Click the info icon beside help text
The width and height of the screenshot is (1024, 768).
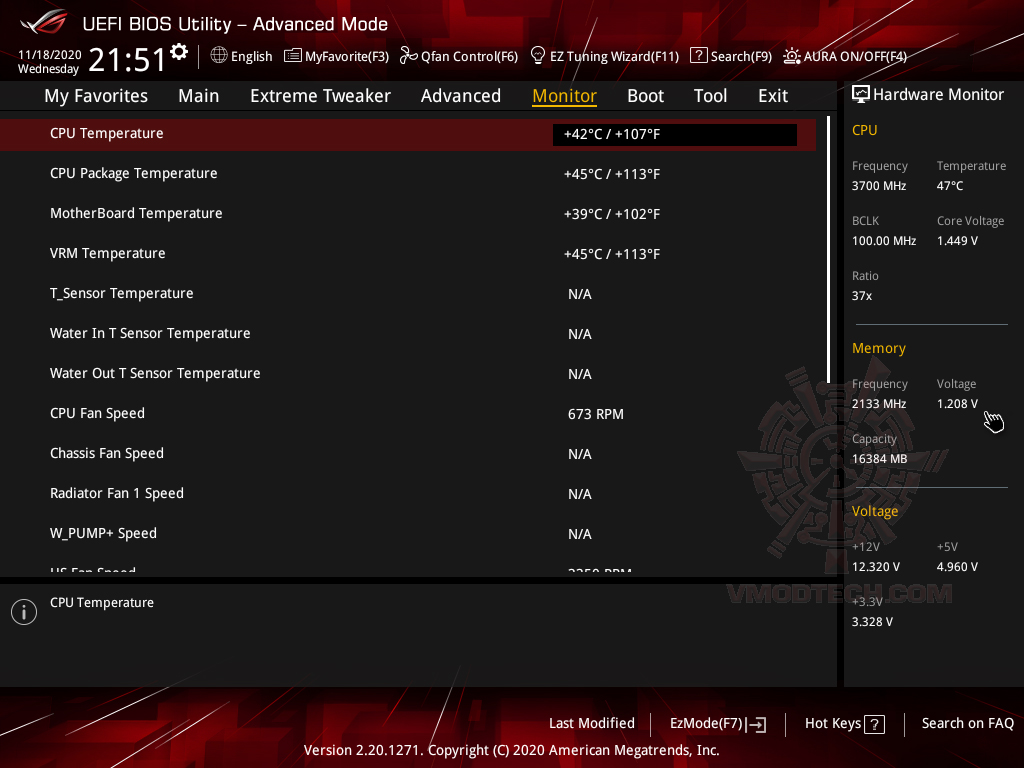tap(24, 612)
